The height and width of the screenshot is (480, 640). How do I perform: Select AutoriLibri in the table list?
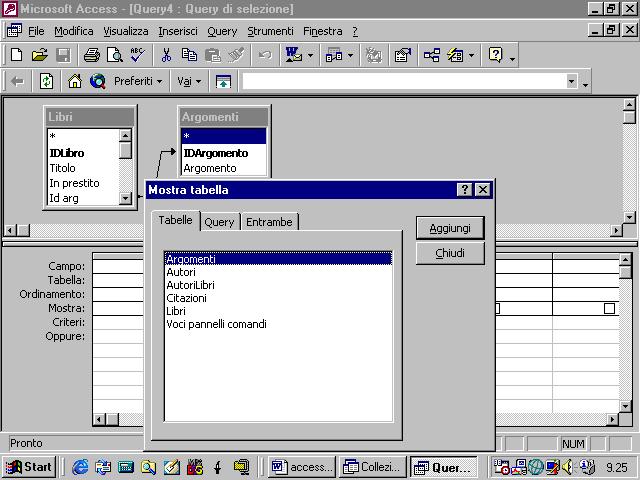coord(278,285)
